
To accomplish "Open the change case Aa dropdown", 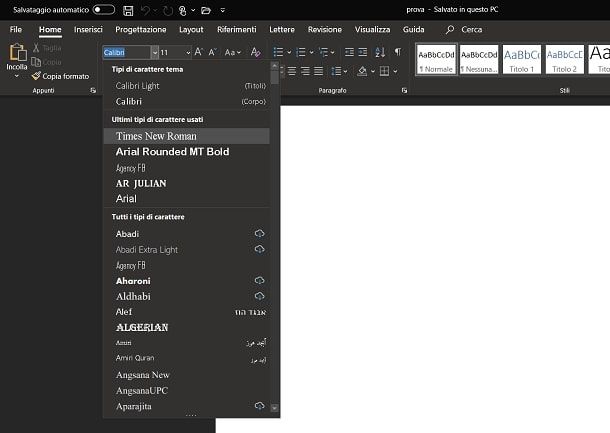I will point(233,52).
